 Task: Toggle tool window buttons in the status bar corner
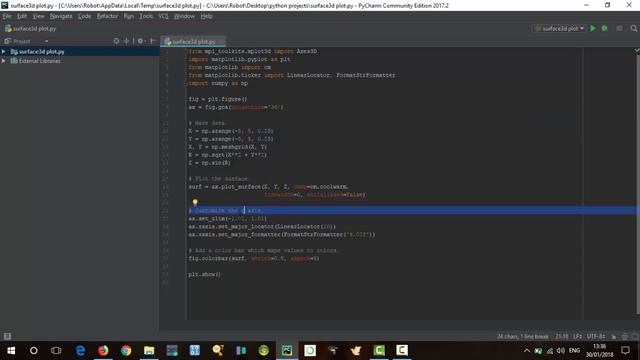click(7, 336)
